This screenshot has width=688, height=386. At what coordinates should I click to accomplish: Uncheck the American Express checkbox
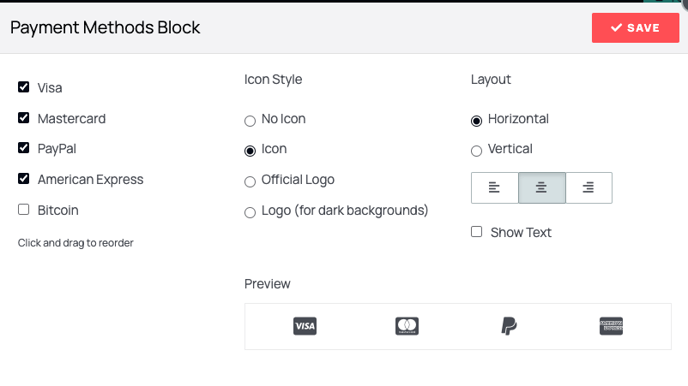(x=24, y=179)
